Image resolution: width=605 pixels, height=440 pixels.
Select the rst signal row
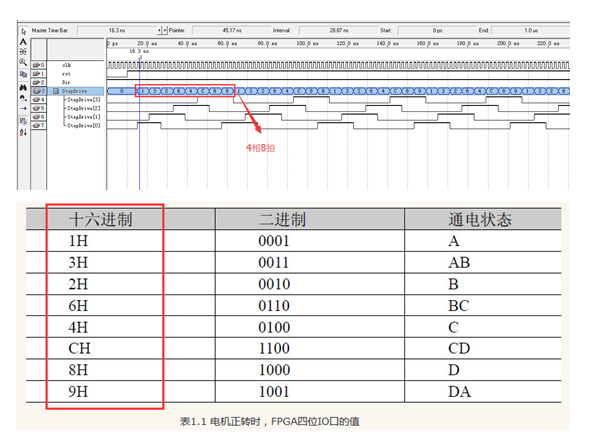66,73
